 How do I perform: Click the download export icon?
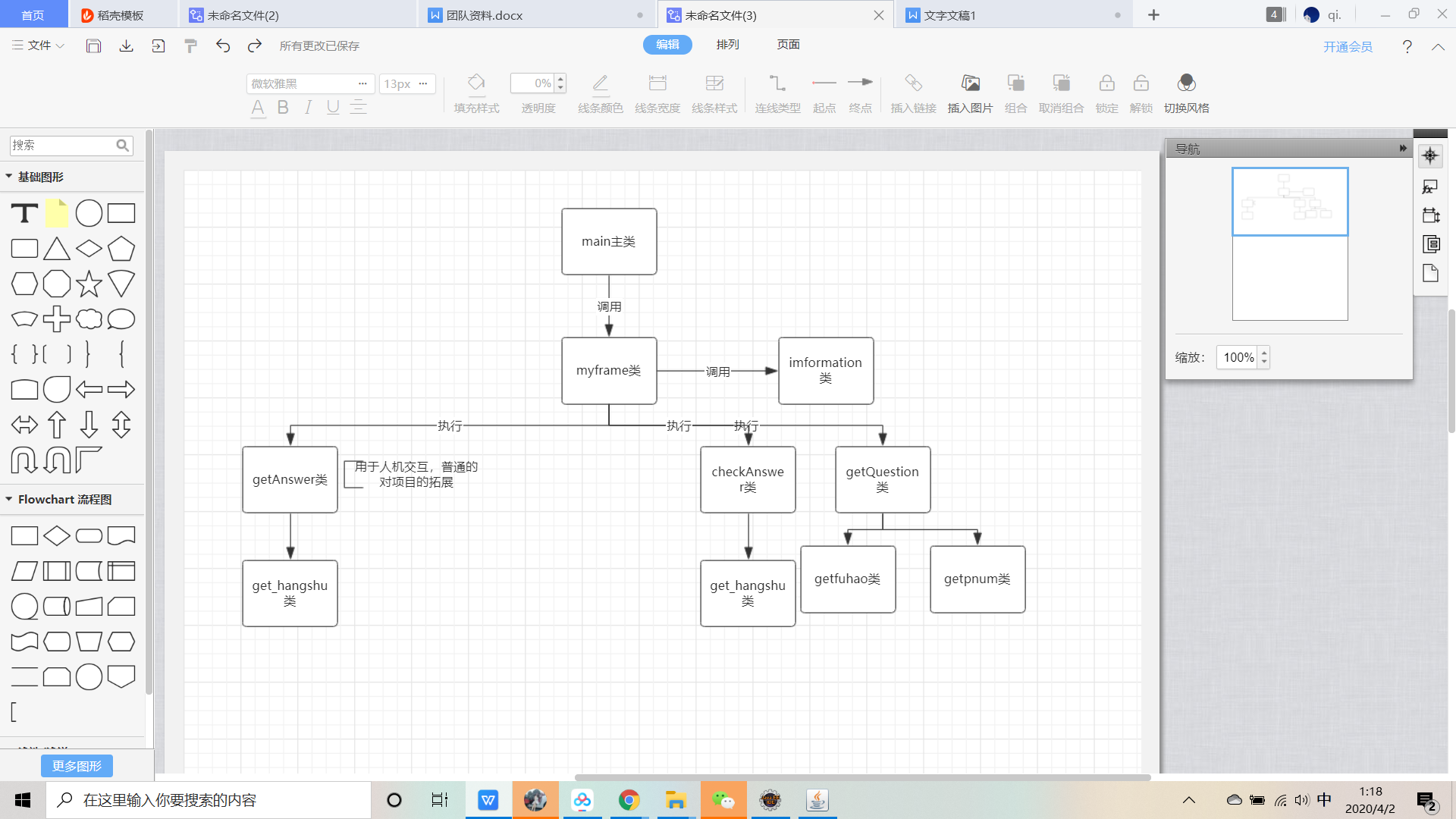point(126,46)
